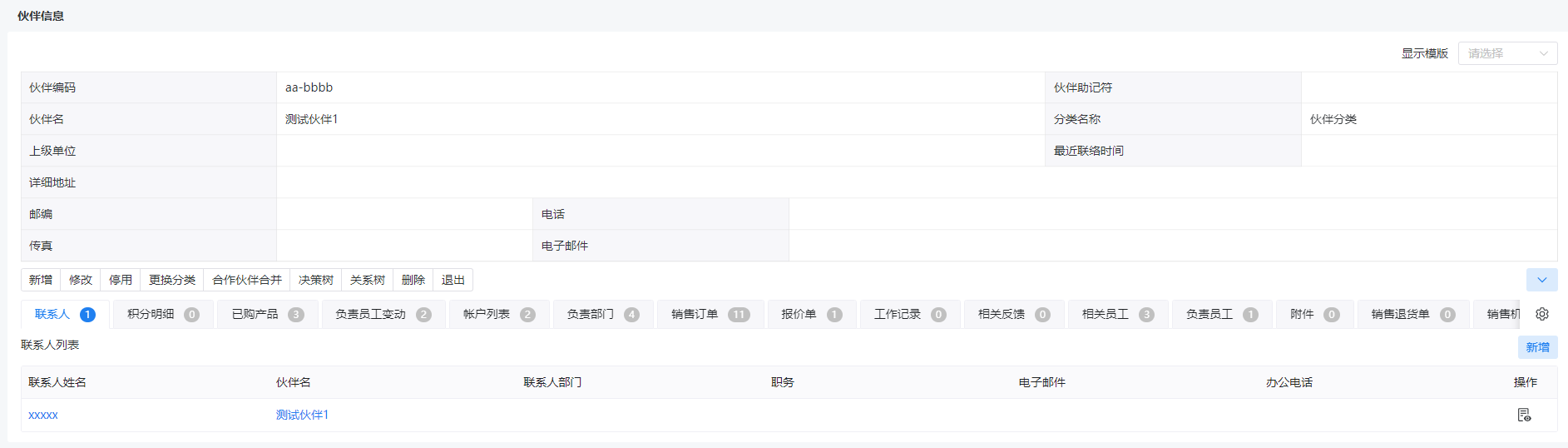This screenshot has height=448, width=1568.
Task: Switch to the 相关员工 tab
Action: click(x=1118, y=314)
